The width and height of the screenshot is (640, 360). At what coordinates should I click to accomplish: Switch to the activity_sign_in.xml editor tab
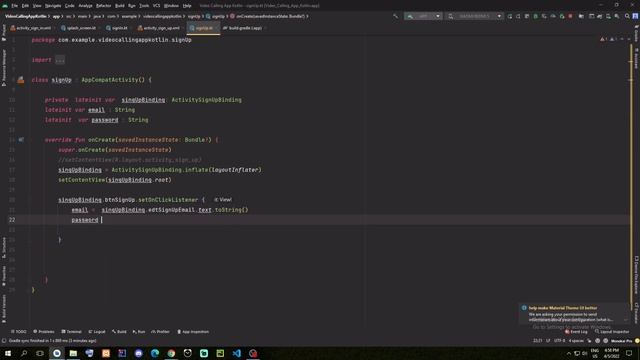pyautogui.click(x=31, y=28)
